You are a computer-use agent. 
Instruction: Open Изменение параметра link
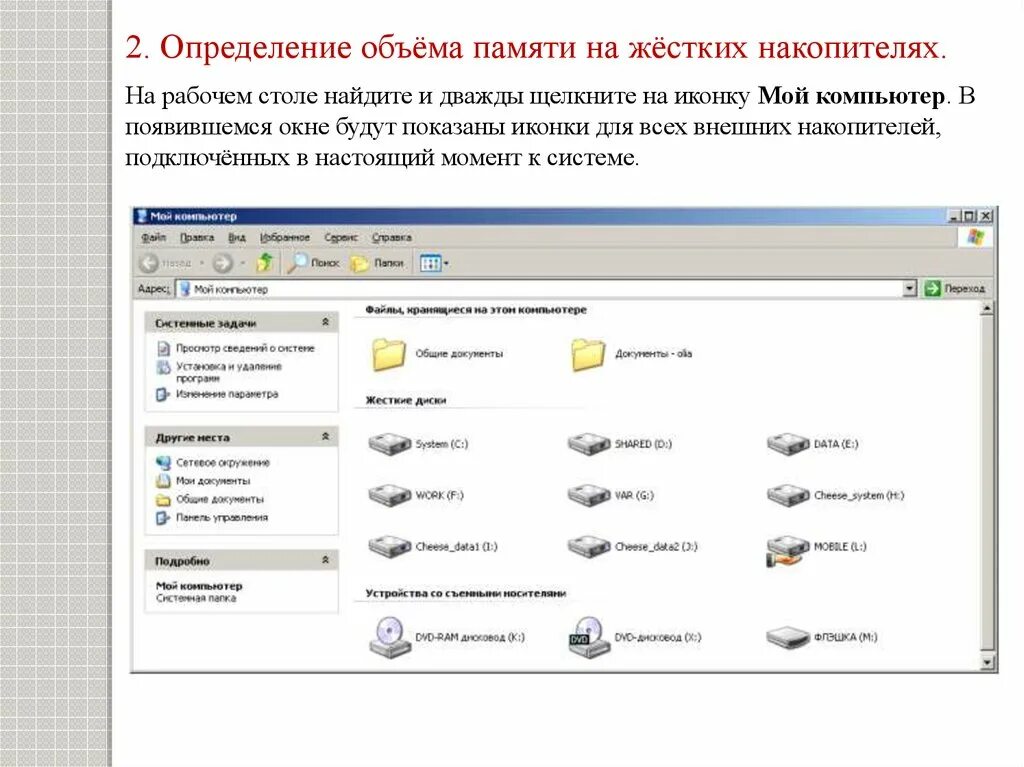227,394
